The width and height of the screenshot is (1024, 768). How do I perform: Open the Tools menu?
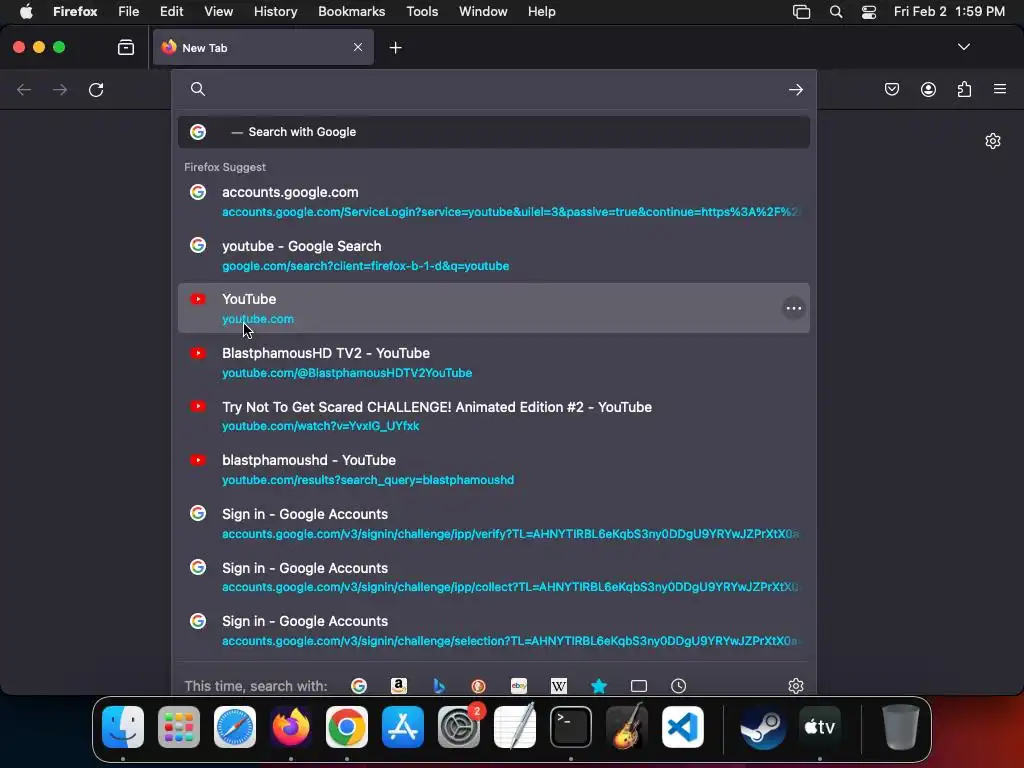(422, 12)
